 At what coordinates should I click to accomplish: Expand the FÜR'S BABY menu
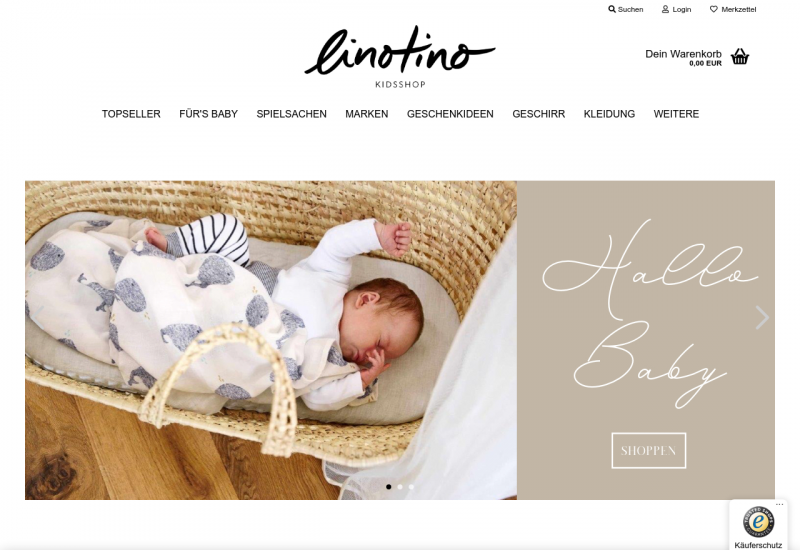[x=208, y=114]
